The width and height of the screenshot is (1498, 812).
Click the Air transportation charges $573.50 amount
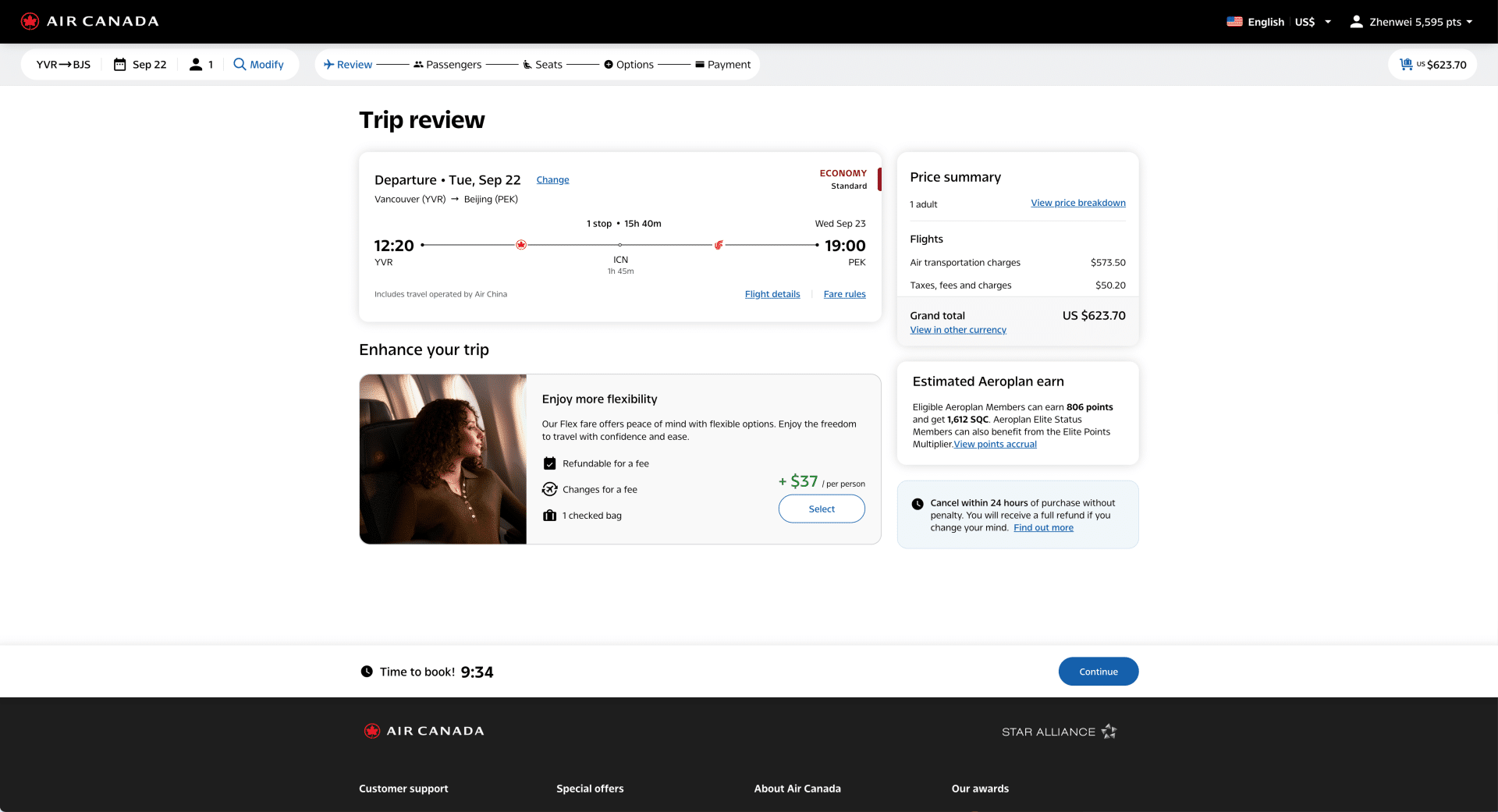click(x=1108, y=263)
